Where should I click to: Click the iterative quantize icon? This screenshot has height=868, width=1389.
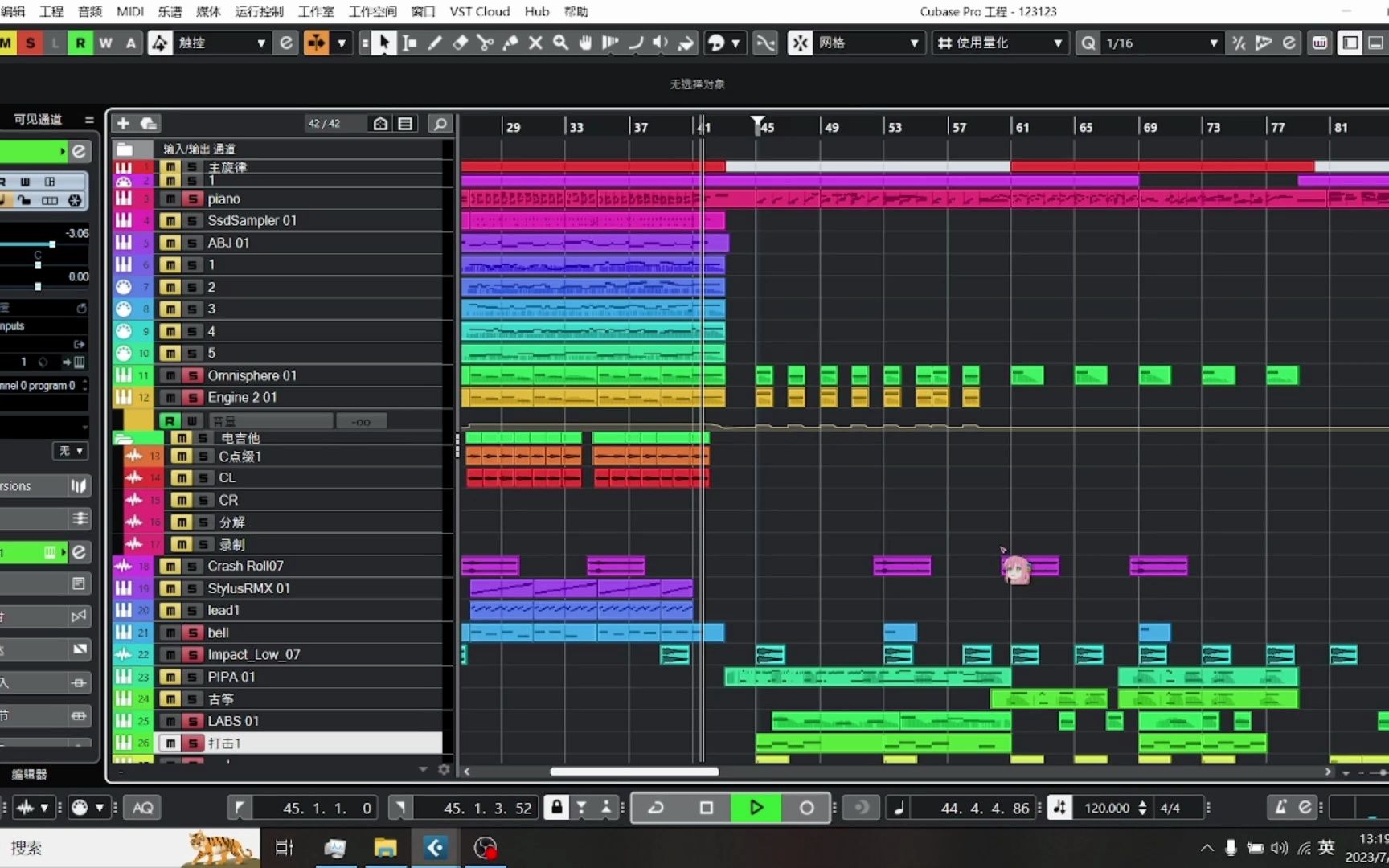(x=1239, y=43)
